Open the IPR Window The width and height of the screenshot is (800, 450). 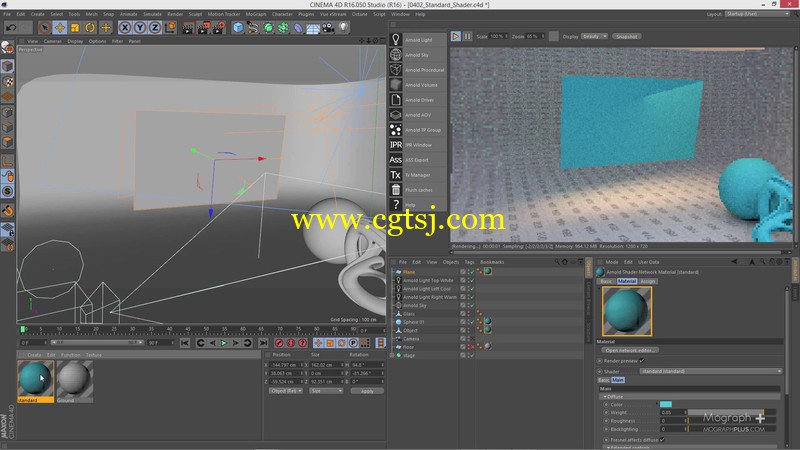tap(395, 145)
